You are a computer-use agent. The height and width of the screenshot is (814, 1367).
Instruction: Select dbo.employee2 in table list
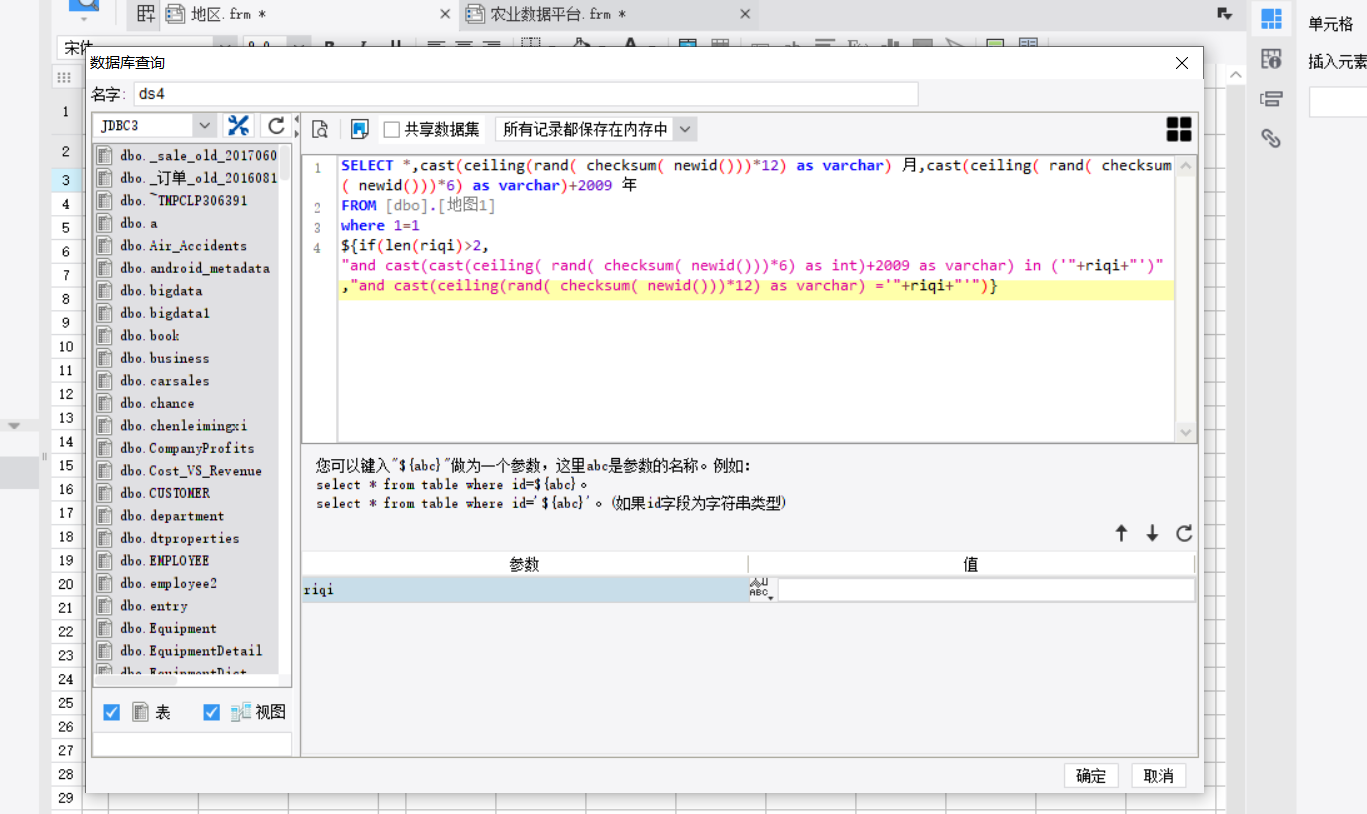(168, 583)
